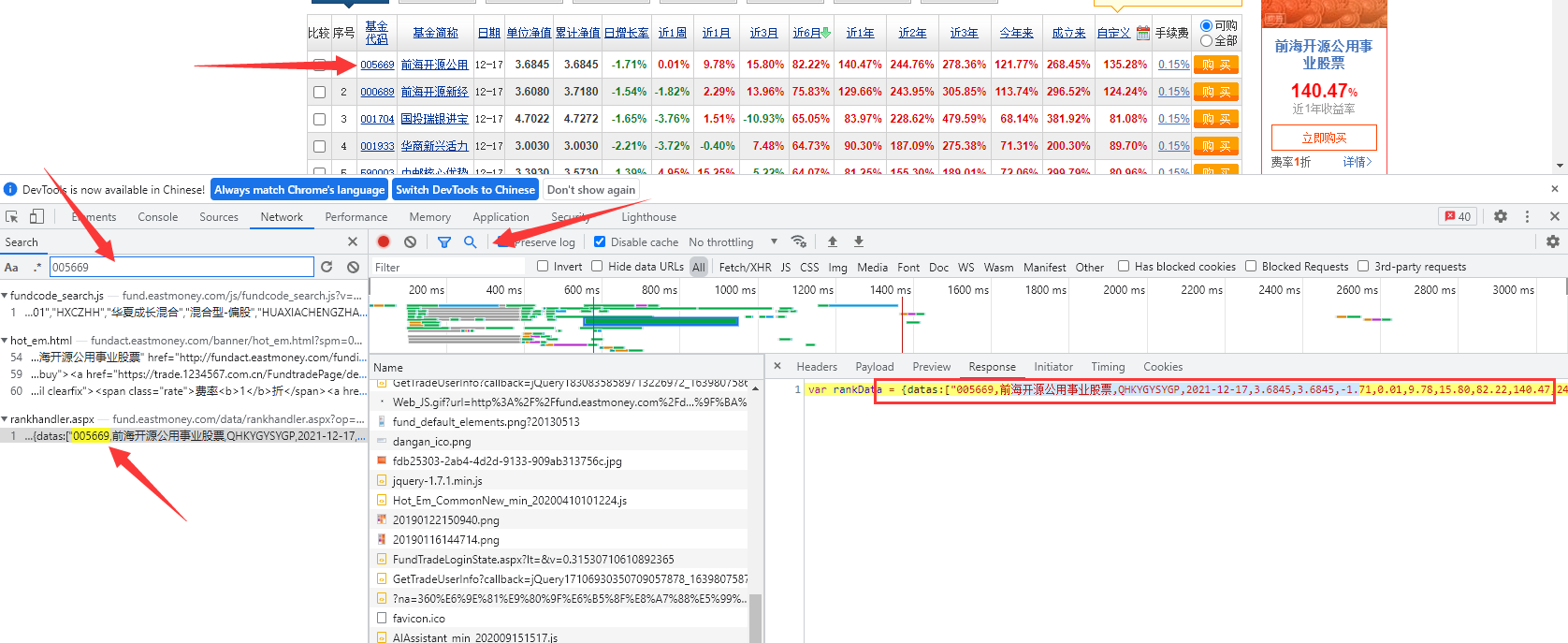Click Switch DevTools to Chinese button

coord(465,189)
